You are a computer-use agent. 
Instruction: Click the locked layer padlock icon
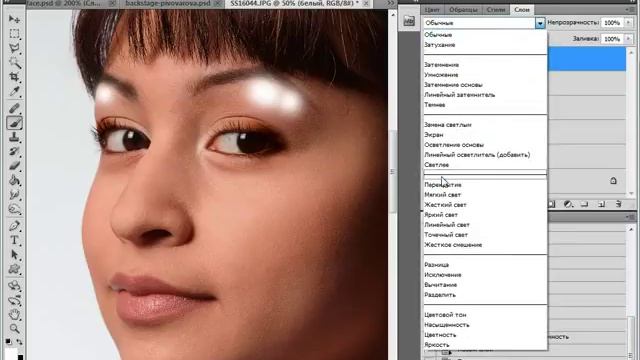pyautogui.click(x=613, y=180)
